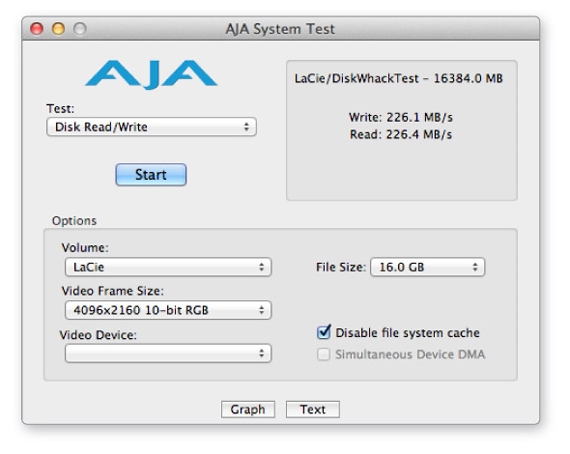
Task: Click the Options section label
Action: click(x=74, y=221)
